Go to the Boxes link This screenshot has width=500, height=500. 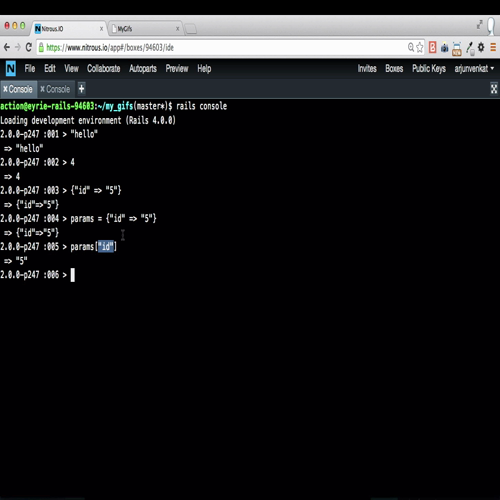[394, 69]
